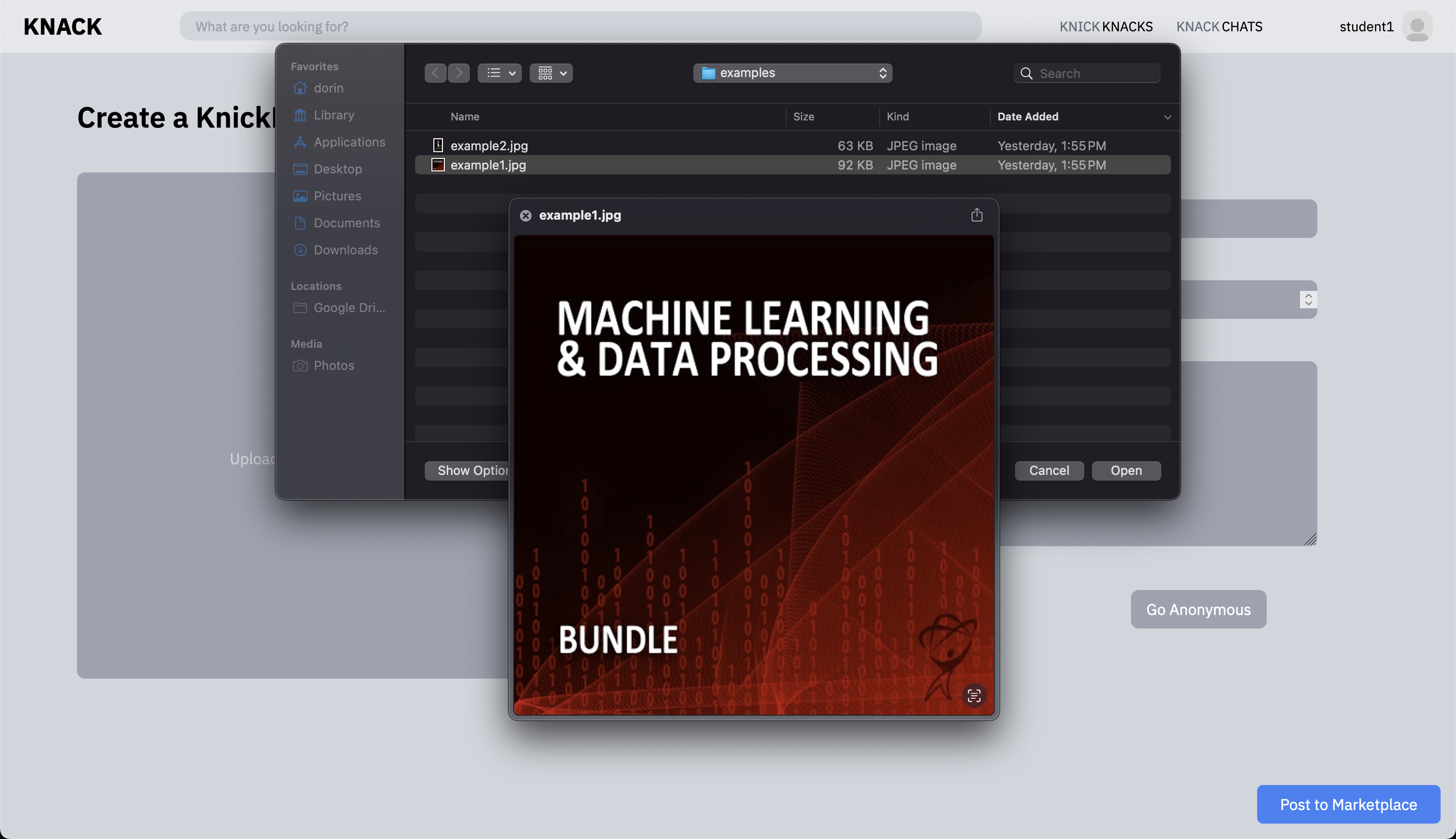Click the Live Text scan icon on preview
1456x839 pixels.
point(974,695)
